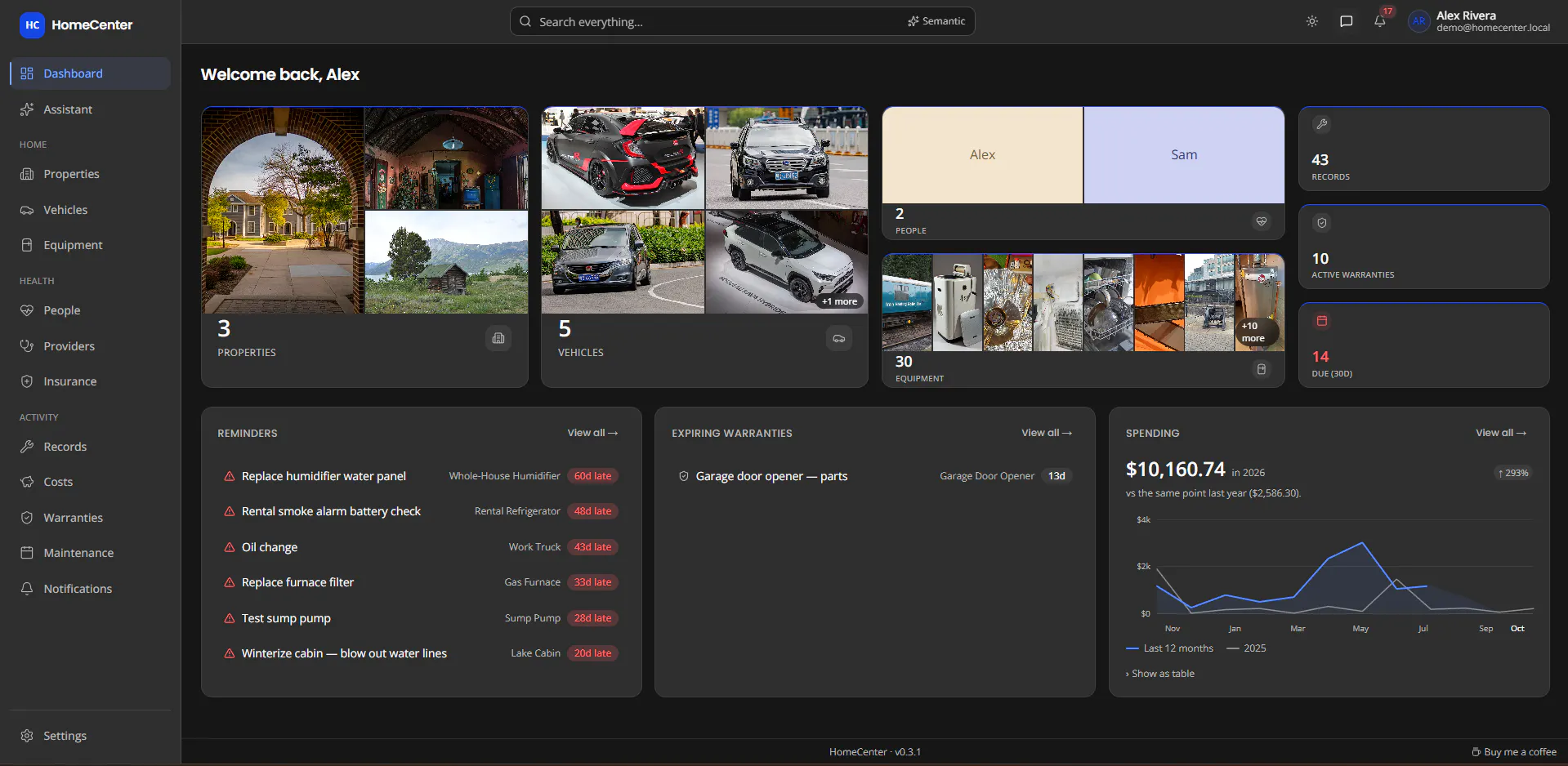
Task: Click the AR user avatar
Action: (1418, 21)
